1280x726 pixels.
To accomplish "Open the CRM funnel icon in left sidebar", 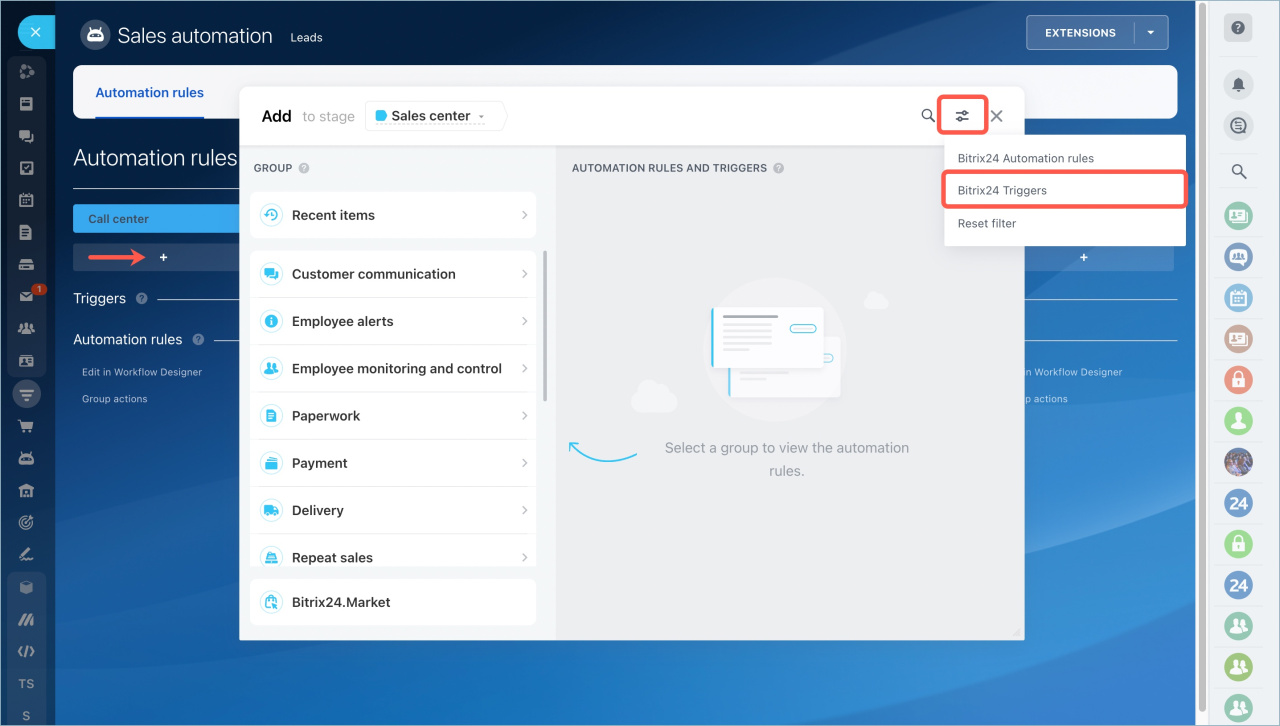I will coord(27,394).
